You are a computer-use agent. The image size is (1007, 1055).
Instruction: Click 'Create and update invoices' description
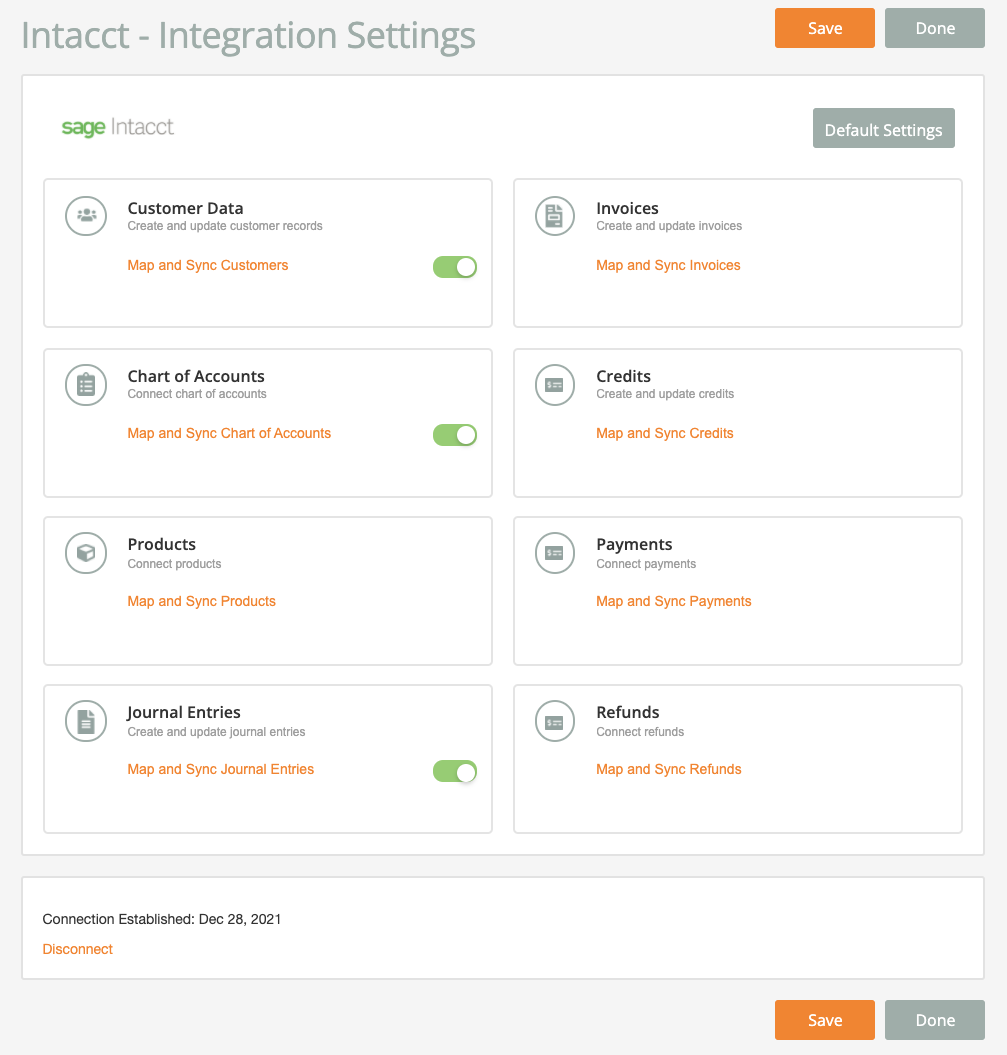pyautogui.click(x=669, y=226)
